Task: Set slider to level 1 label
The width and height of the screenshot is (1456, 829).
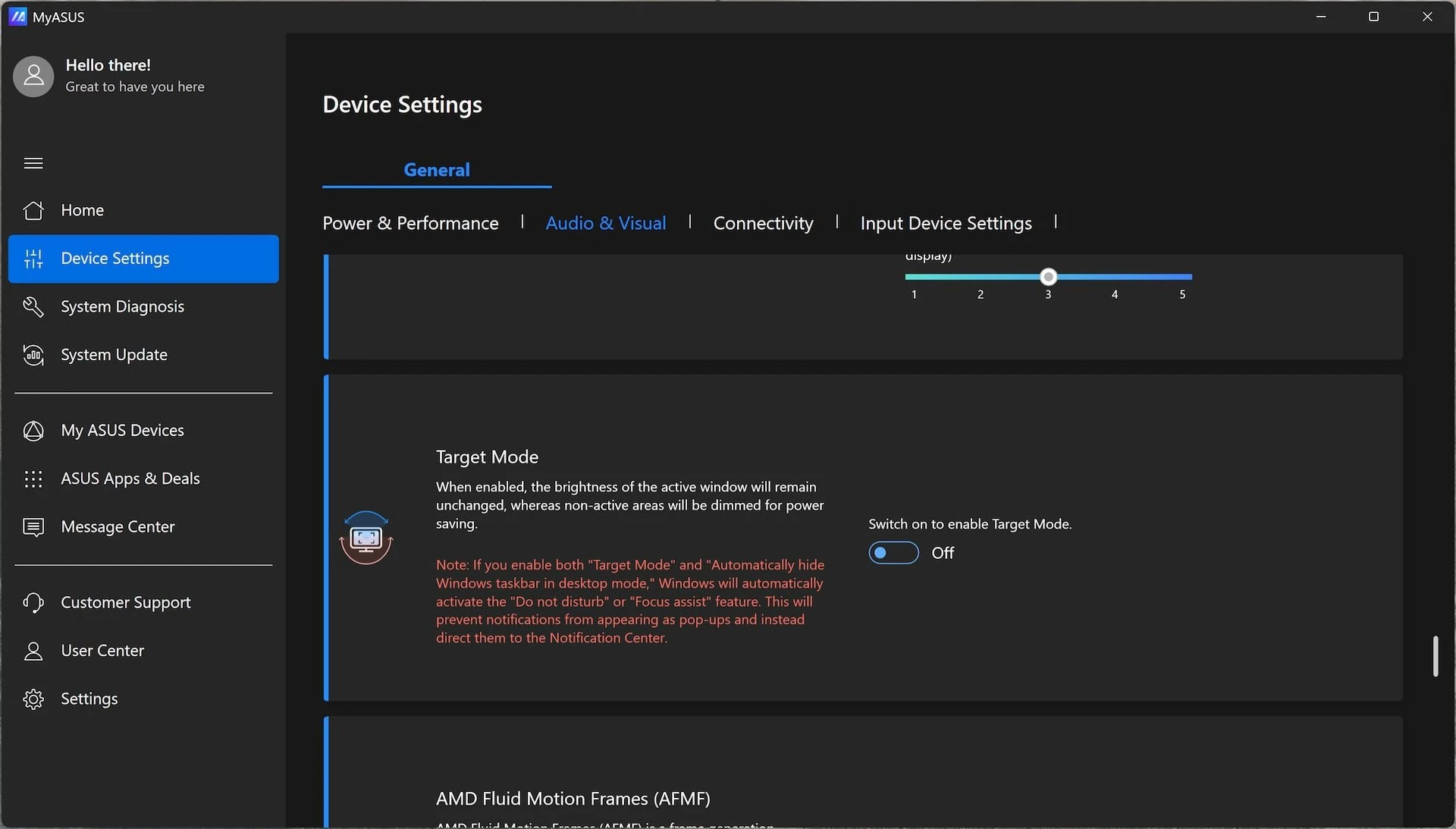Action: [x=914, y=294]
